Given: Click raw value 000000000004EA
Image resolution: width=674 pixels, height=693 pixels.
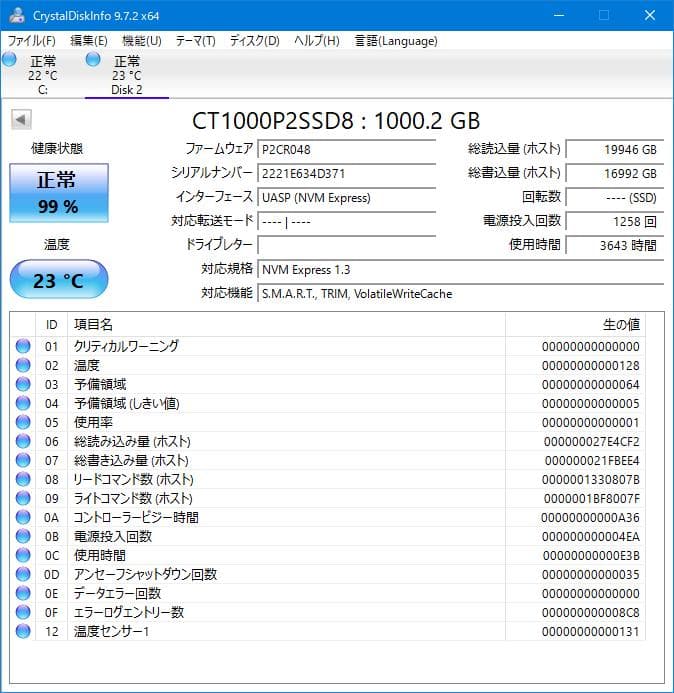Looking at the screenshot, I should (590, 537).
